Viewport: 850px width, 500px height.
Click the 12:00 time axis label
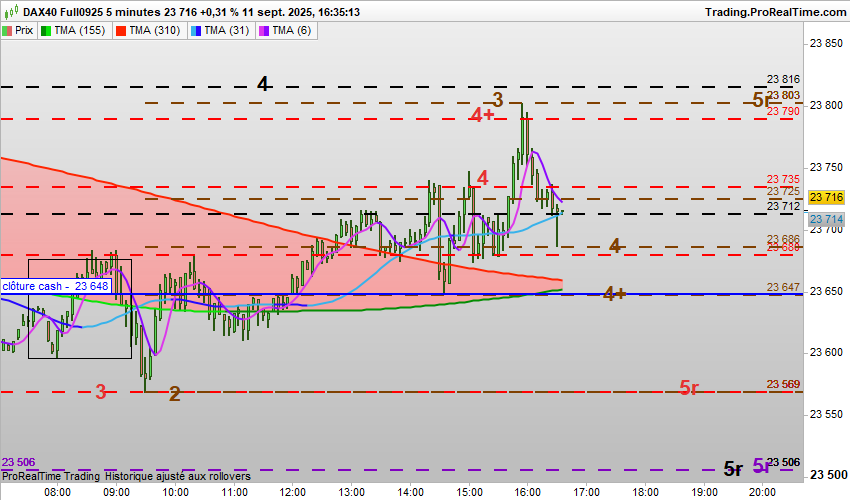click(293, 492)
